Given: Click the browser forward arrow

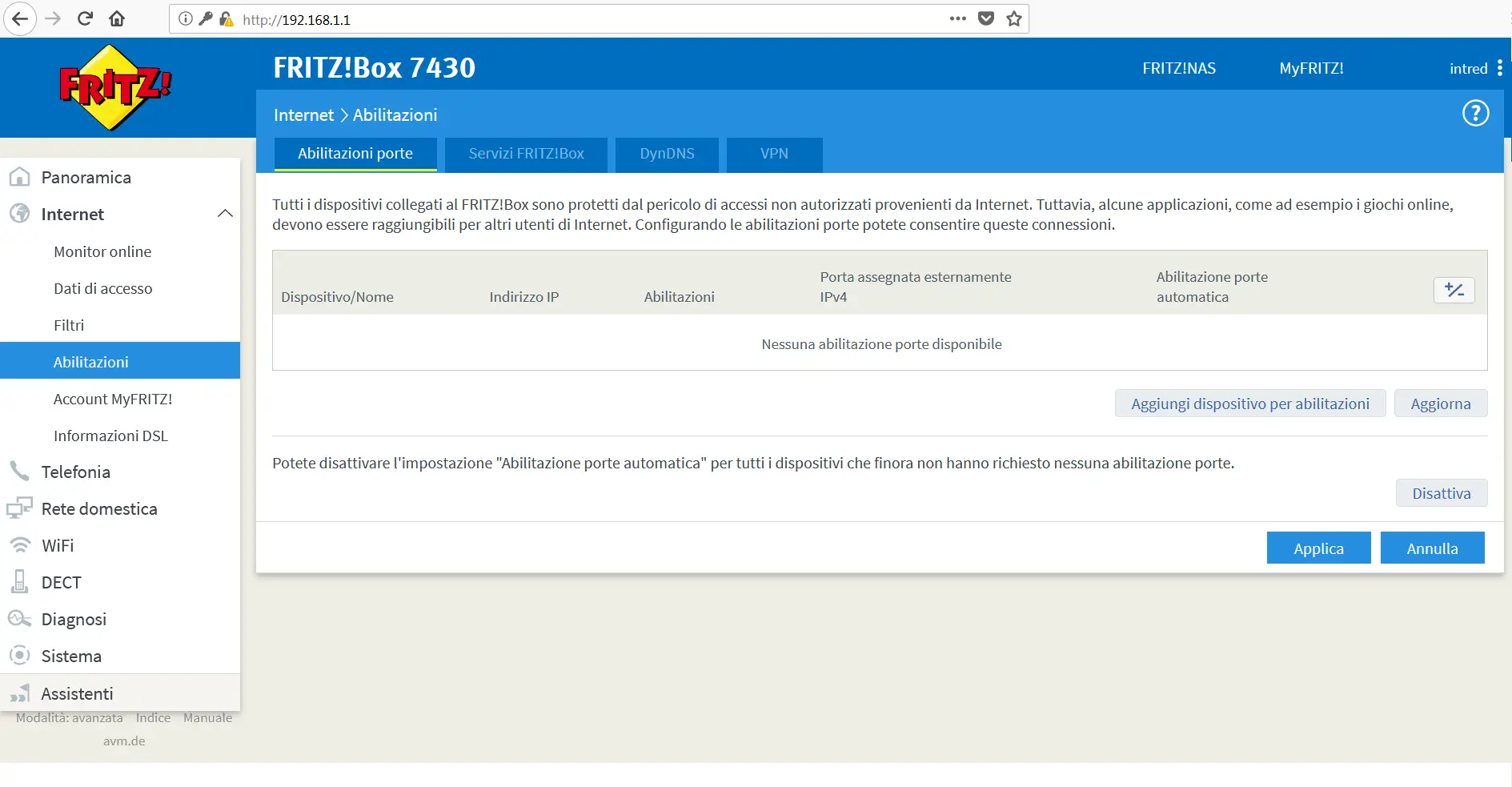Looking at the screenshot, I should 53,18.
